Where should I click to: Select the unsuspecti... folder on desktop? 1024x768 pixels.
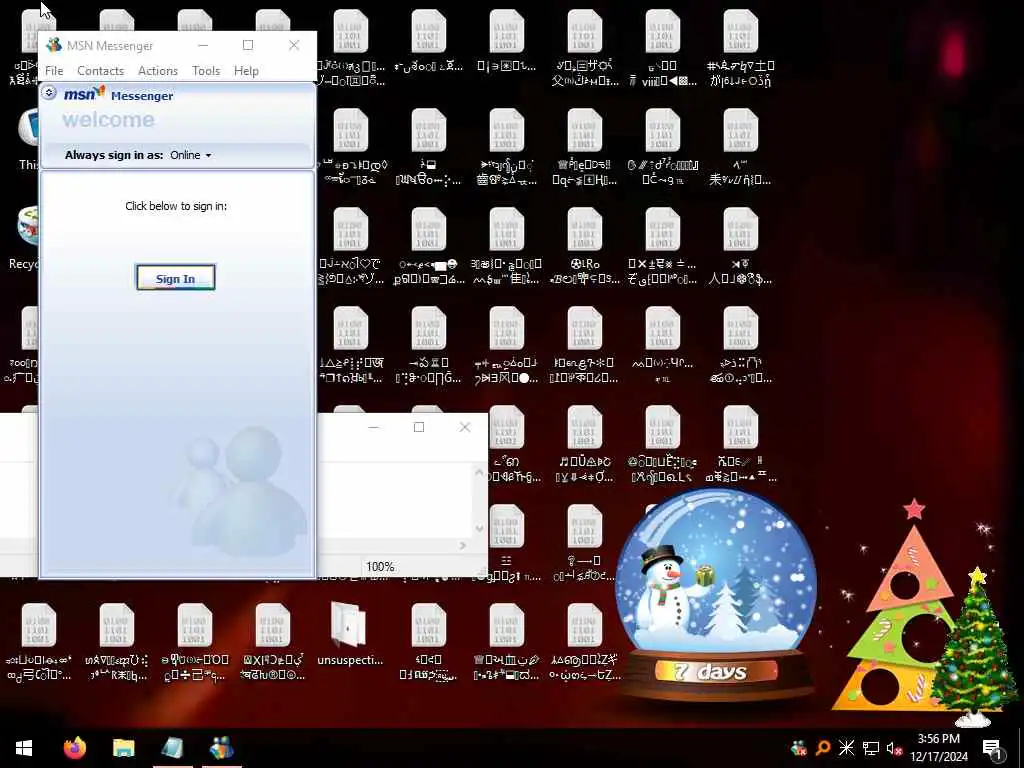coord(350,635)
